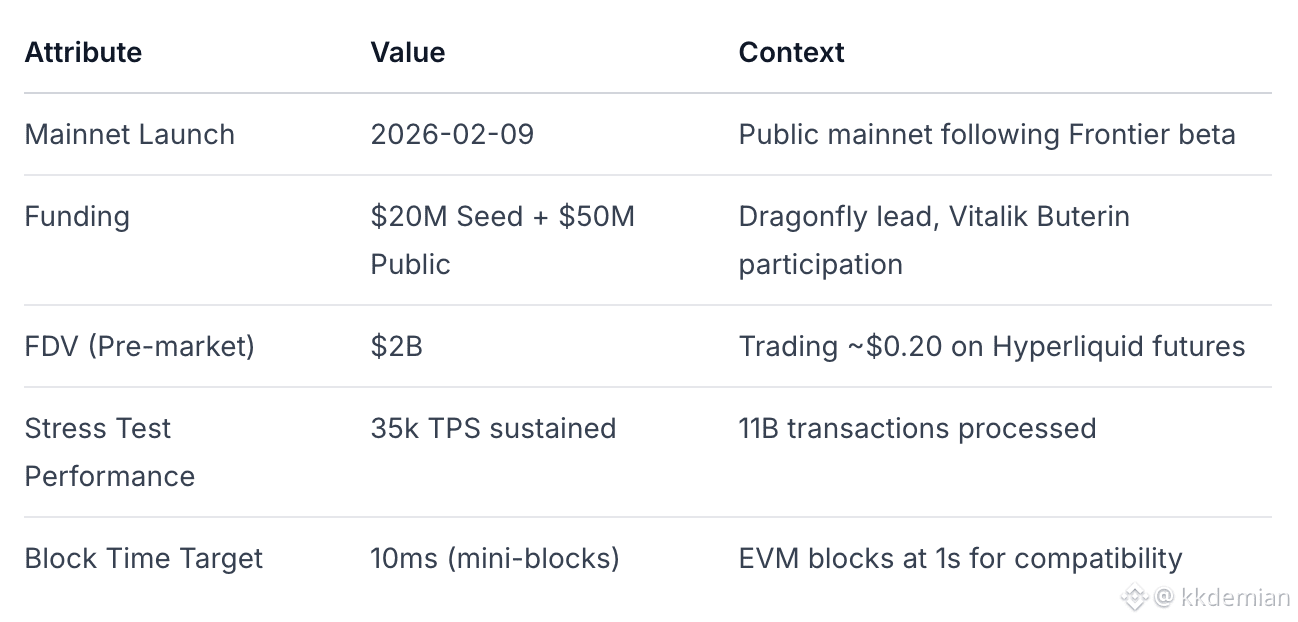Click the $2B valuation cell
This screenshot has width=1298, height=622.
coord(397,346)
